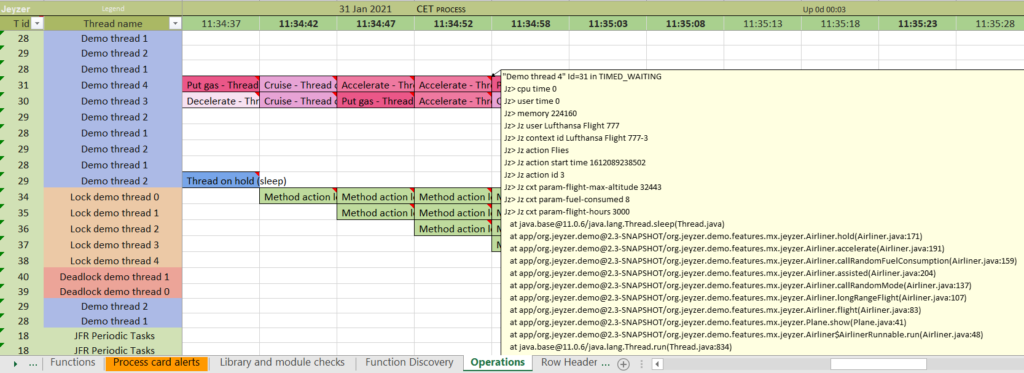
Task: Click the sheet tab navigation left arrow
Action: [x=14, y=364]
